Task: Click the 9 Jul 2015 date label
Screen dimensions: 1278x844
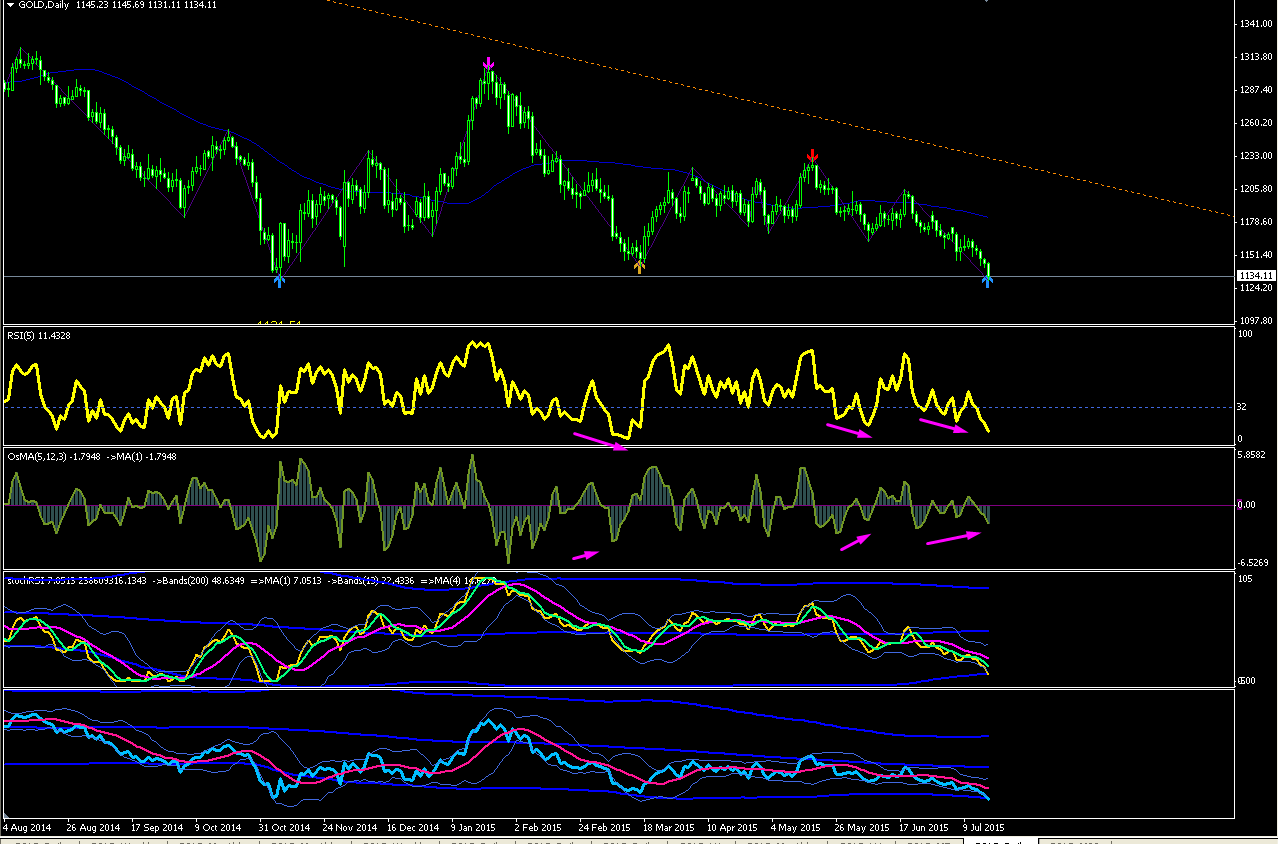Action: coord(986,828)
